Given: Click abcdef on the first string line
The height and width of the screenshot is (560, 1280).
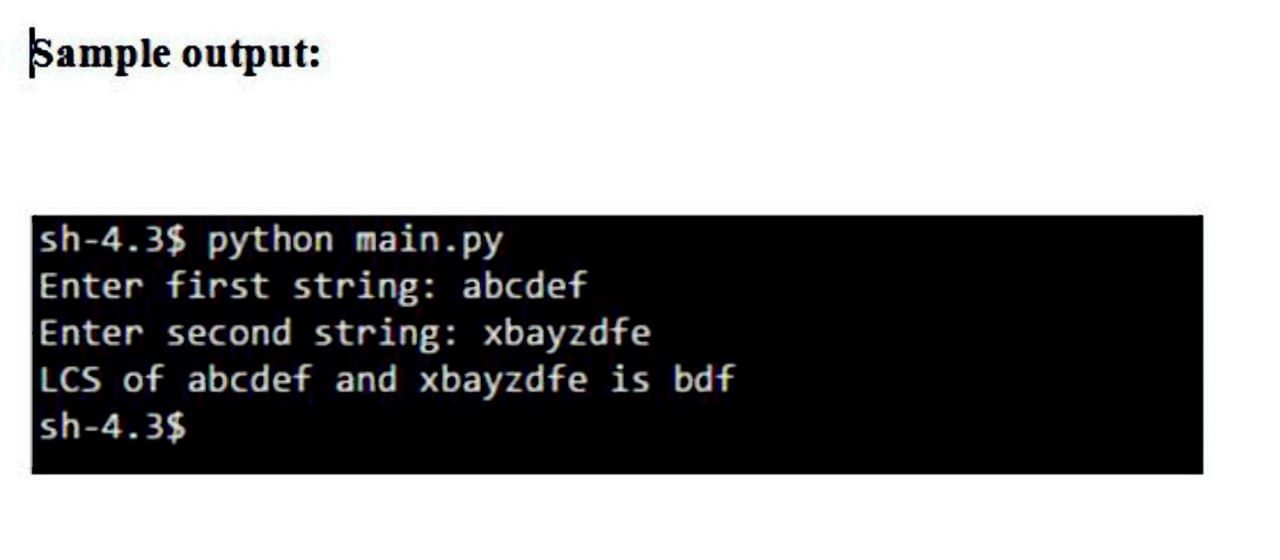Looking at the screenshot, I should 525,286.
